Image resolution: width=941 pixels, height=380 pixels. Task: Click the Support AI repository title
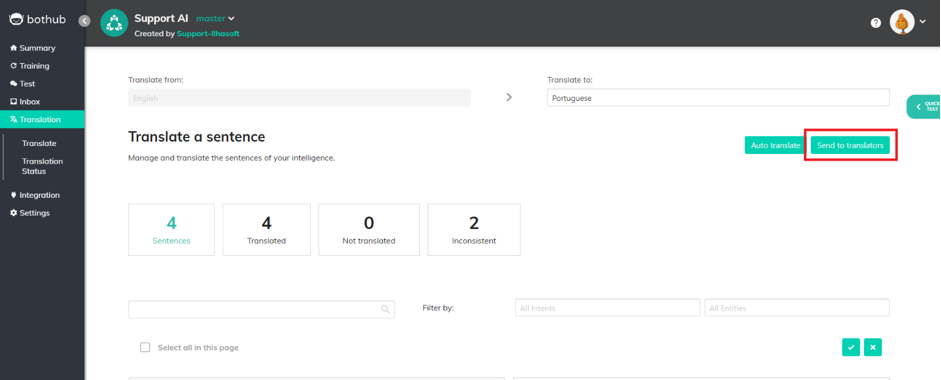coord(161,18)
